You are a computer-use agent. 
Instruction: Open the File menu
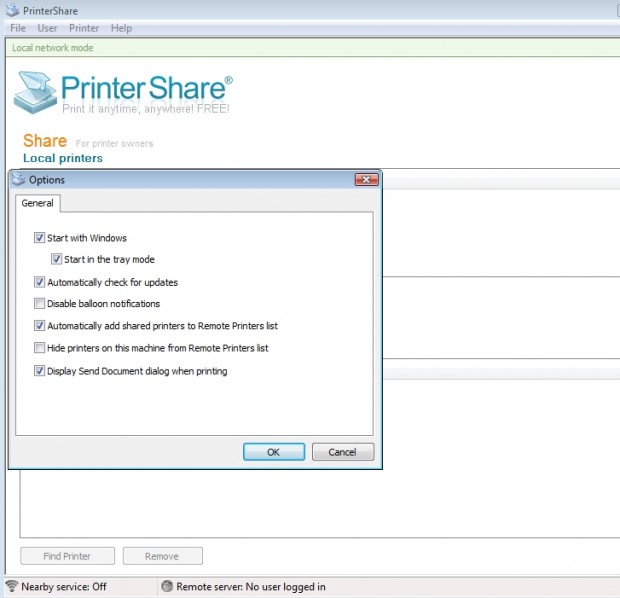pos(18,28)
